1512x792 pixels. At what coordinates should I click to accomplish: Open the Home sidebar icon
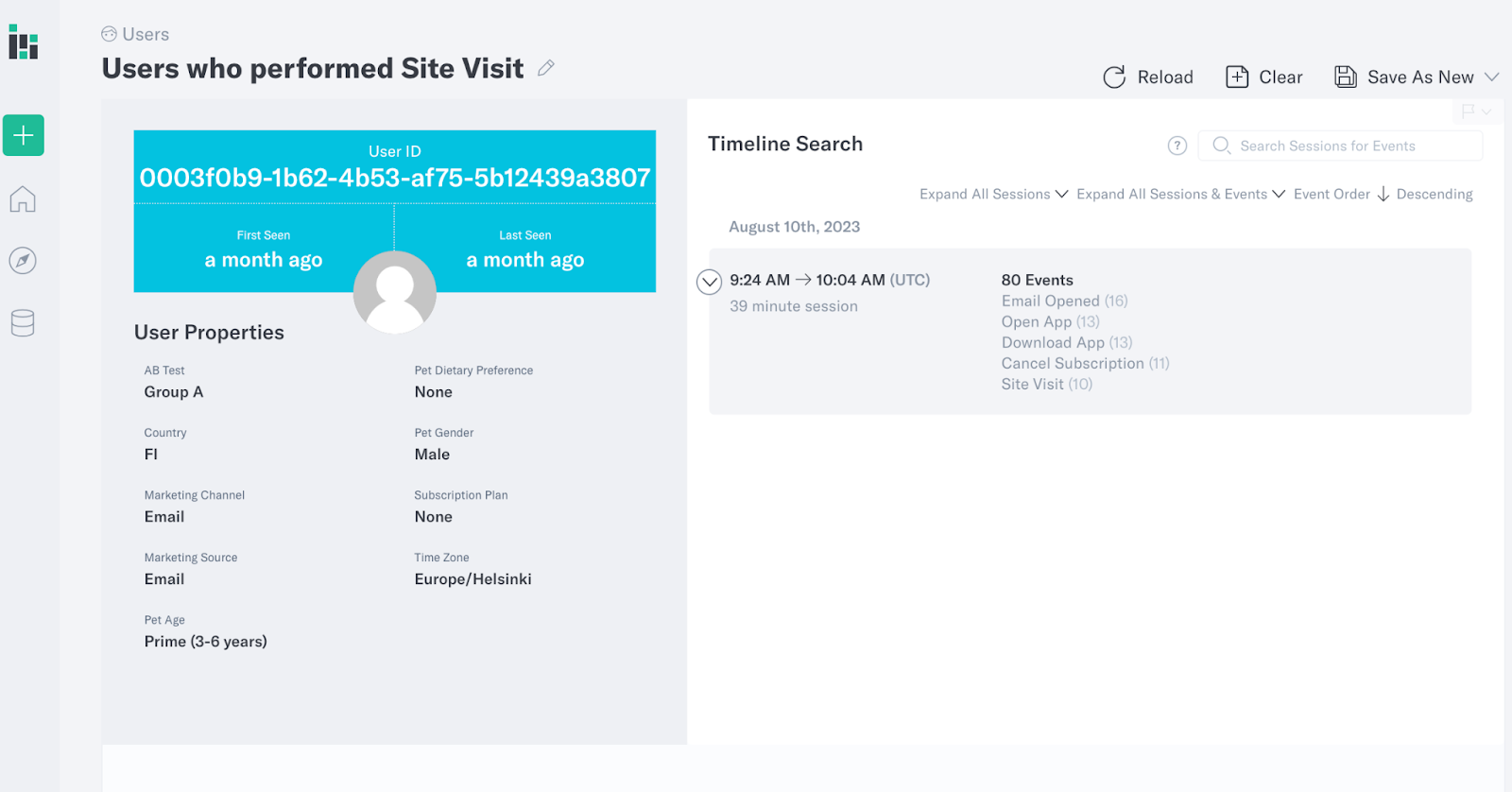tap(23, 198)
